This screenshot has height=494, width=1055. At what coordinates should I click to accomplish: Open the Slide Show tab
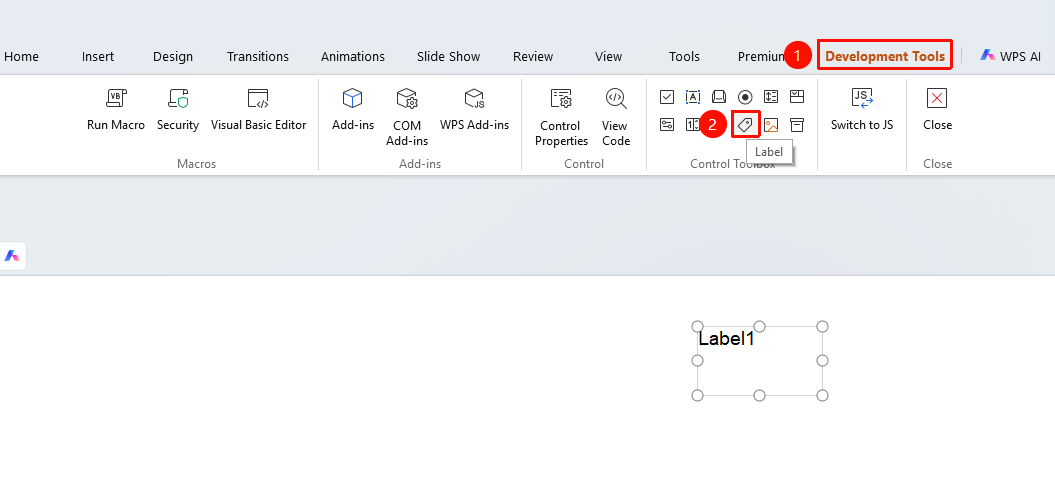coord(448,57)
